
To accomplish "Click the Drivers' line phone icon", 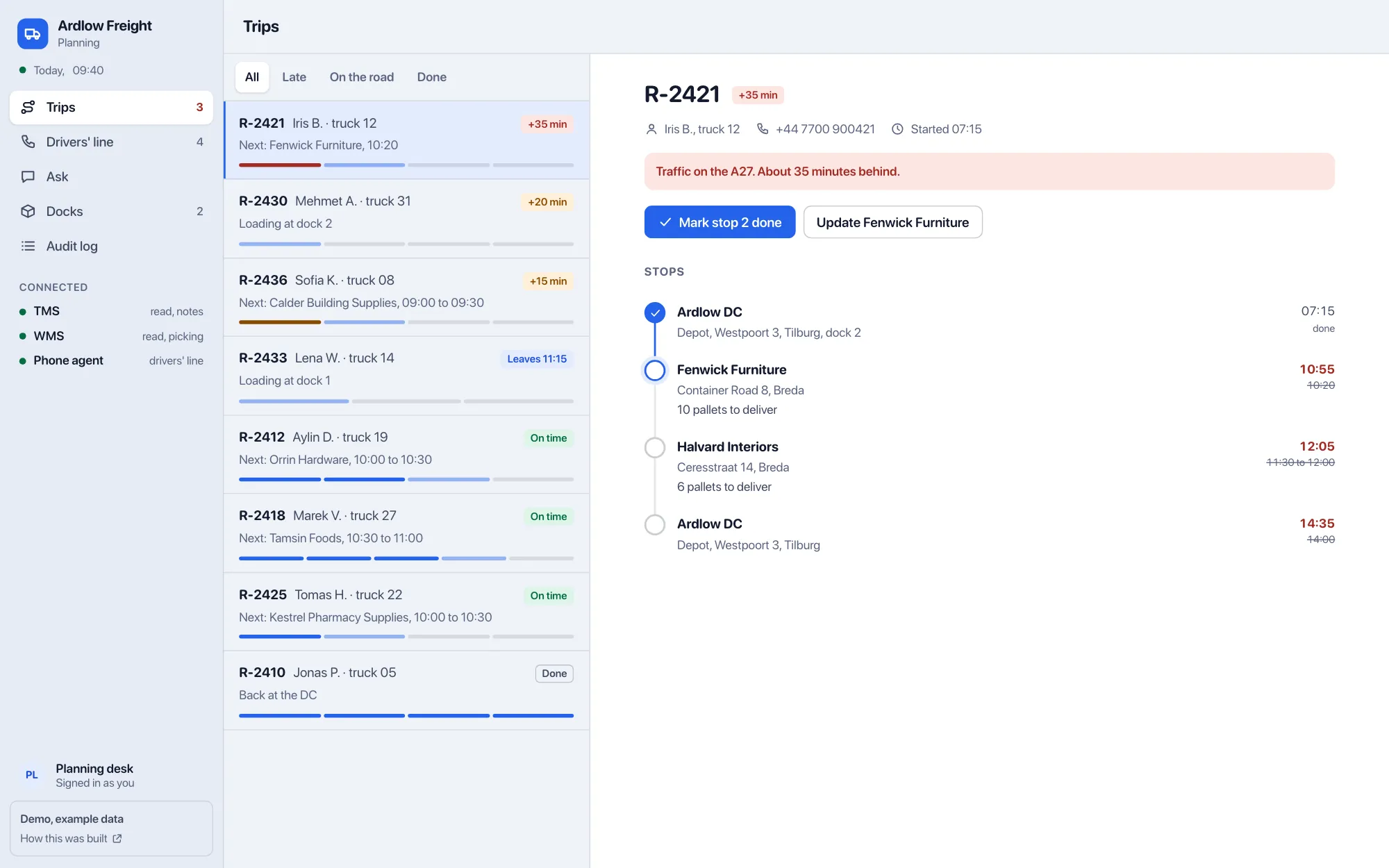I will coord(28,142).
